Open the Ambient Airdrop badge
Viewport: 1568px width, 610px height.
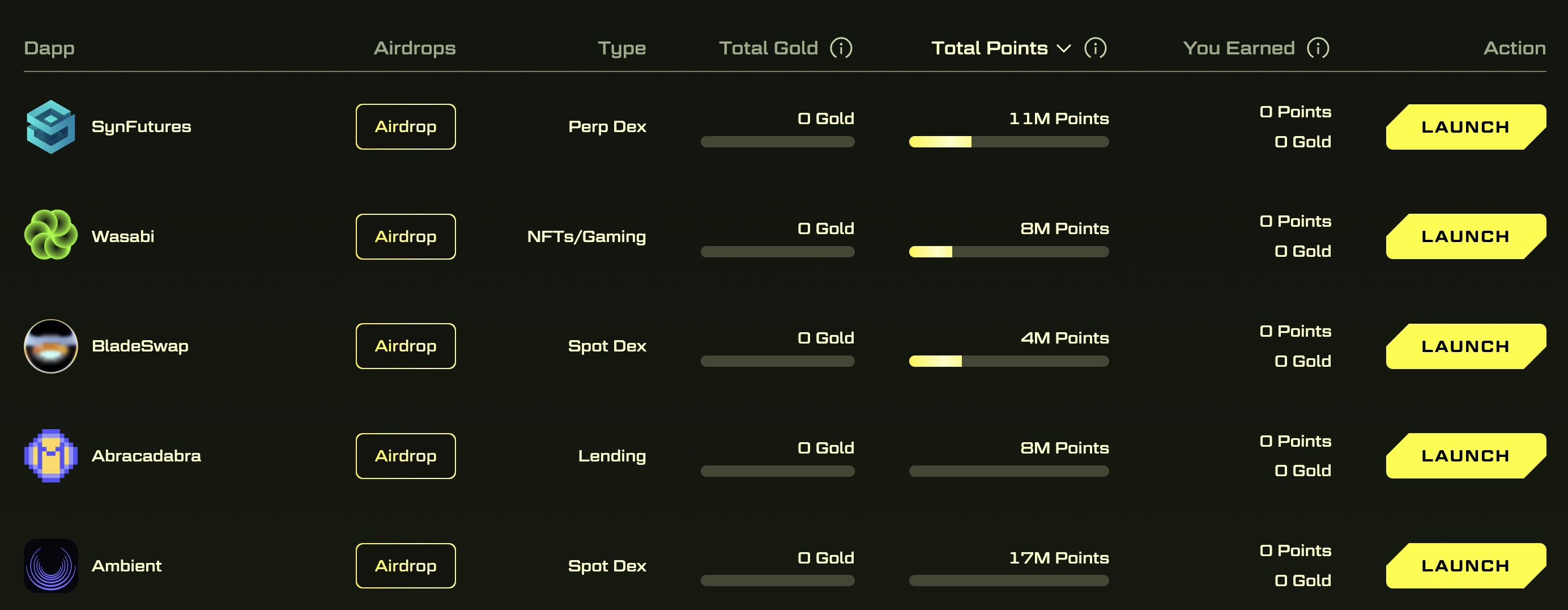[x=406, y=566]
